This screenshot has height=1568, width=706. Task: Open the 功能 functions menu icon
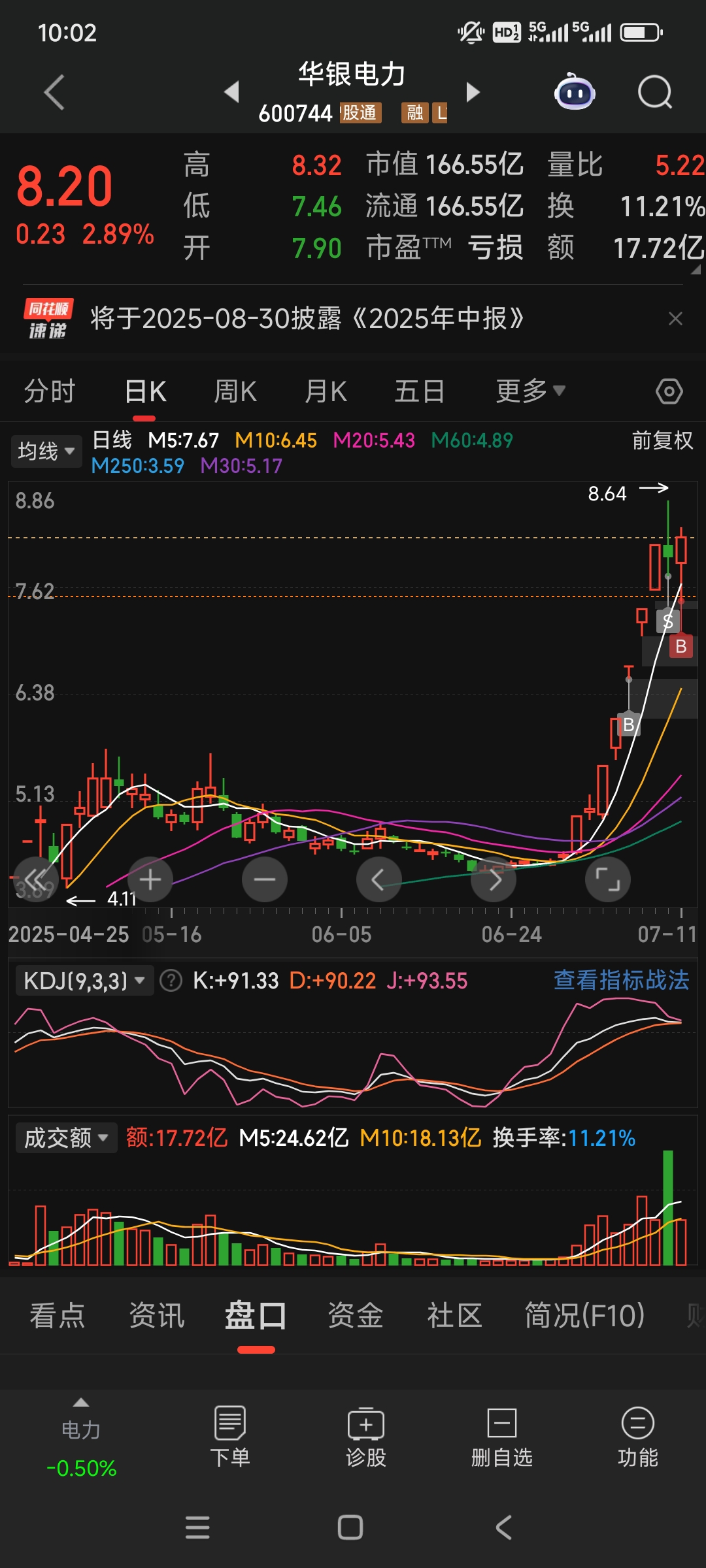pos(638,1436)
